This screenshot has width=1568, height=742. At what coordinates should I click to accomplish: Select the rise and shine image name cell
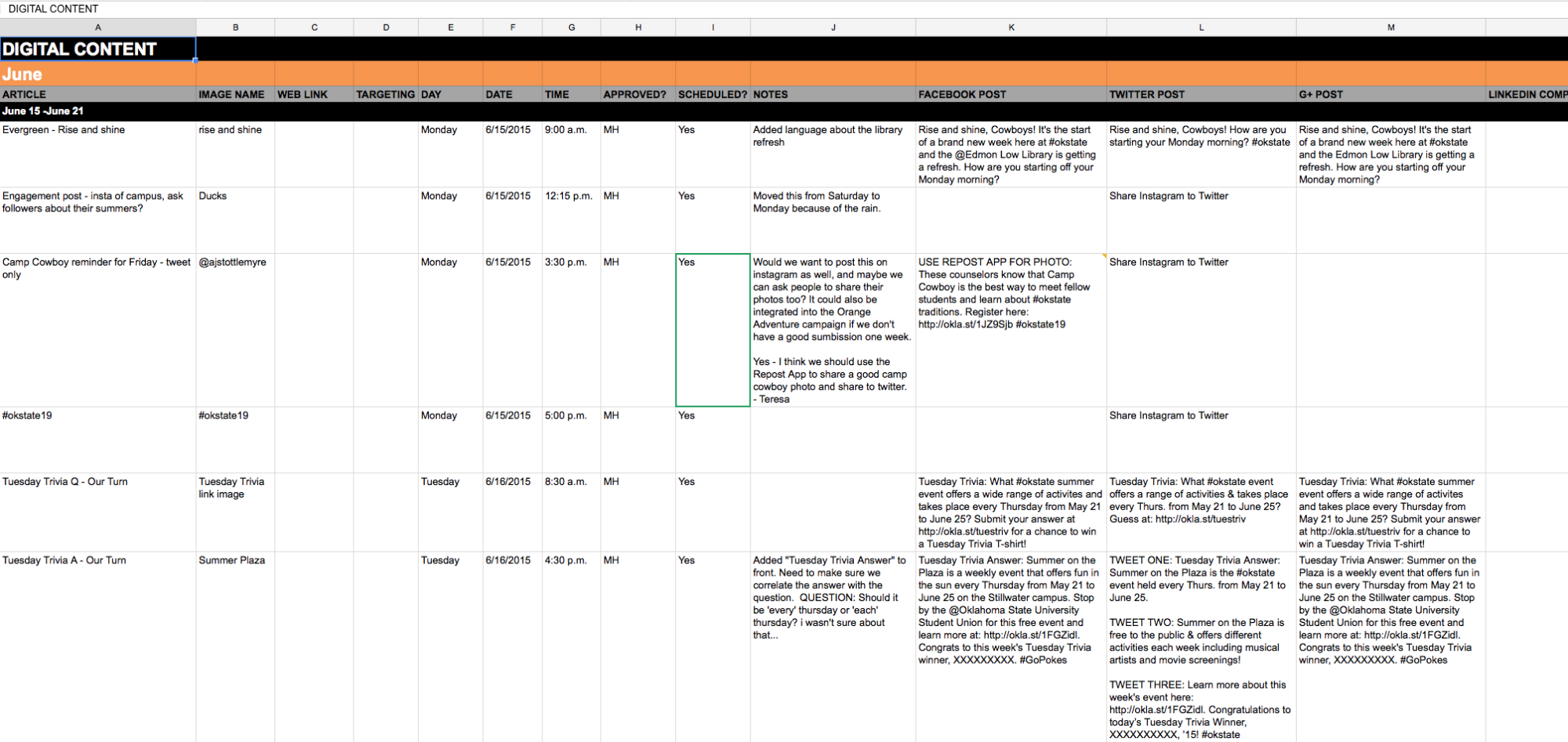(x=235, y=154)
